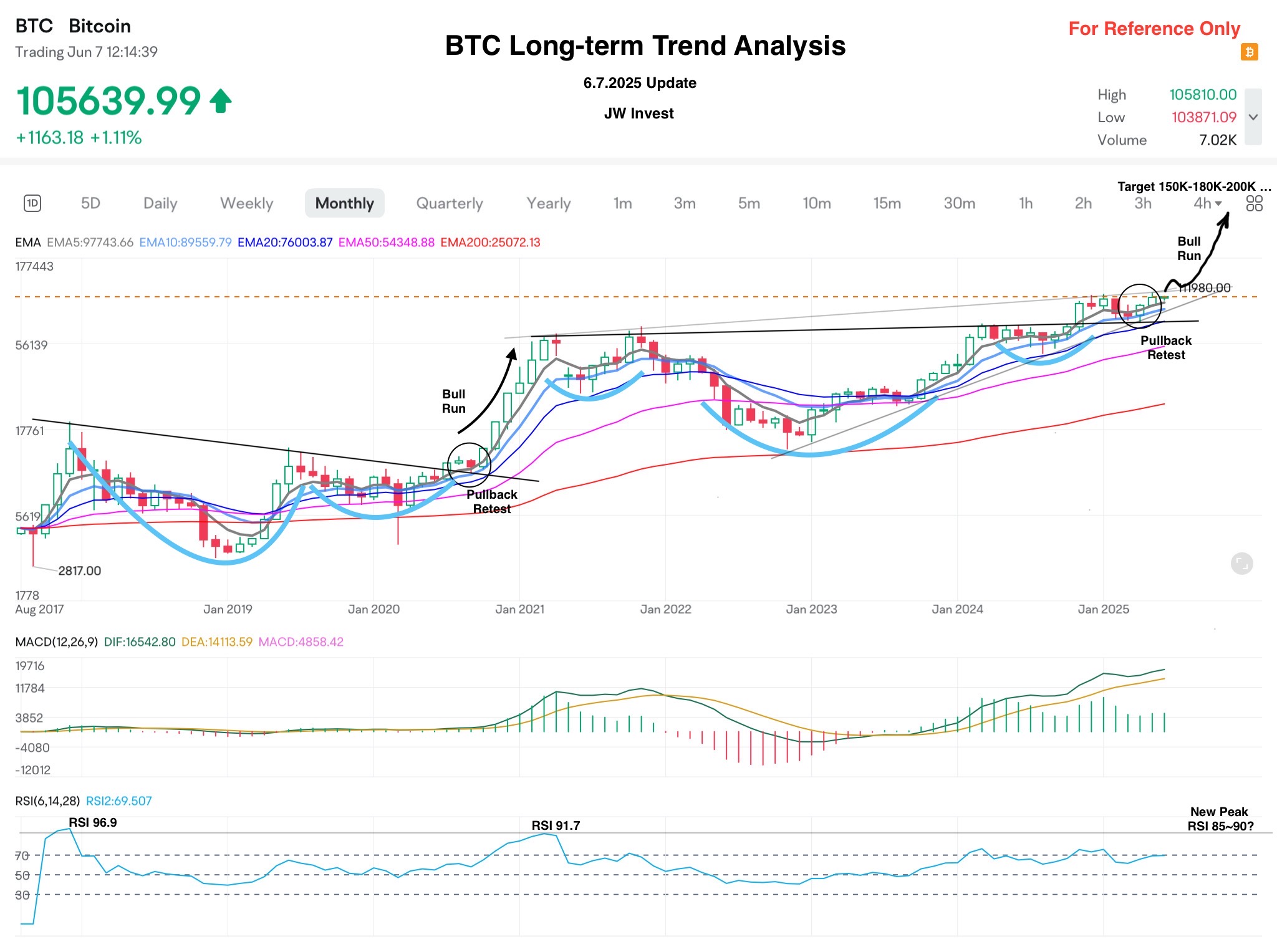Click the Jan 2023 time axis marker
The height and width of the screenshot is (952, 1277).
(x=811, y=609)
